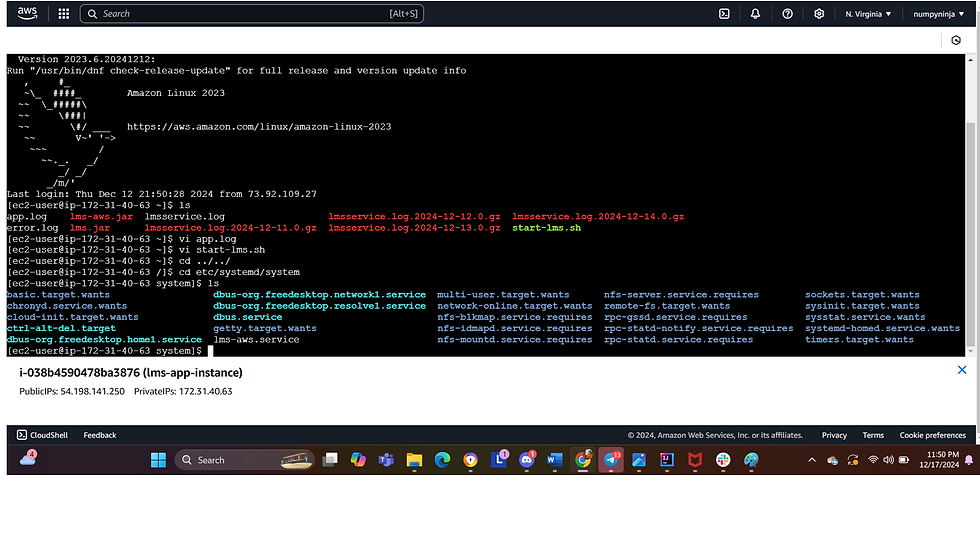980x551 pixels.
Task: Open File Explorer from the taskbar
Action: (414, 460)
